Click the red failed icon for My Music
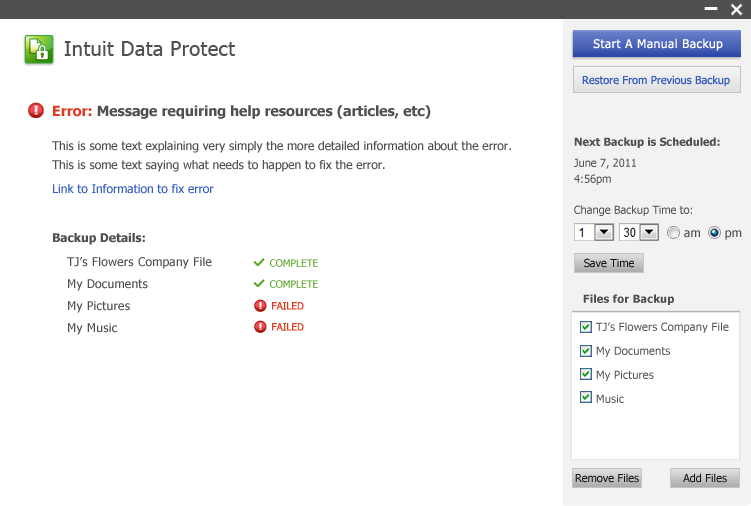 [x=260, y=327]
